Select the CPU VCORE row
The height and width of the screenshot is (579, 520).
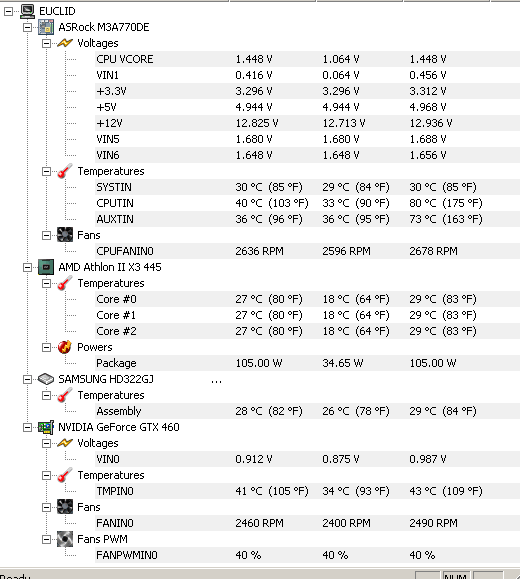pos(307,59)
